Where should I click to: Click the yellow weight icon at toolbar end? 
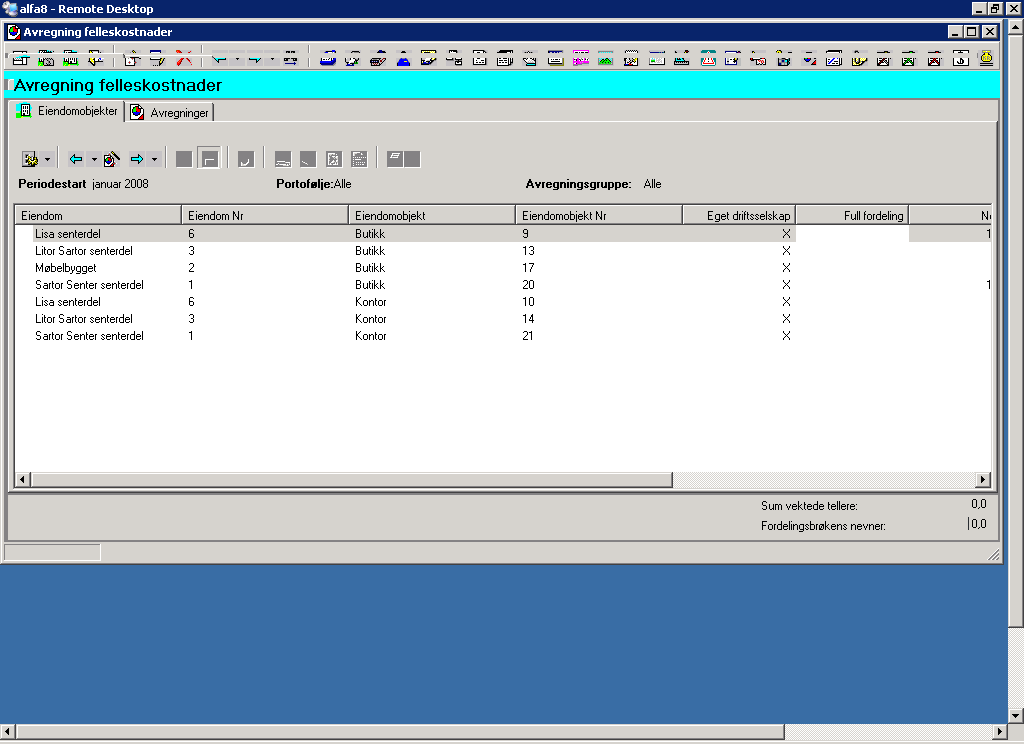click(x=986, y=58)
